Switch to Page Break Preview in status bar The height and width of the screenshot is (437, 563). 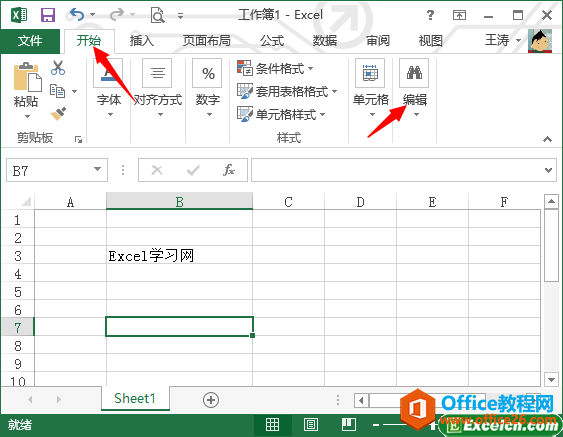[x=349, y=425]
